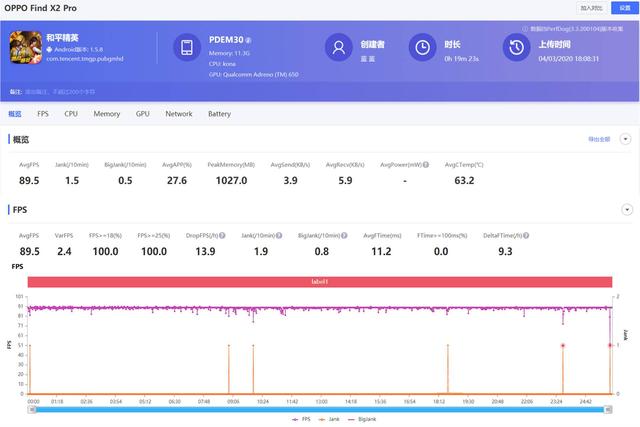Click the right handle of the time range slider
The width and height of the screenshot is (640, 427).
[608, 409]
